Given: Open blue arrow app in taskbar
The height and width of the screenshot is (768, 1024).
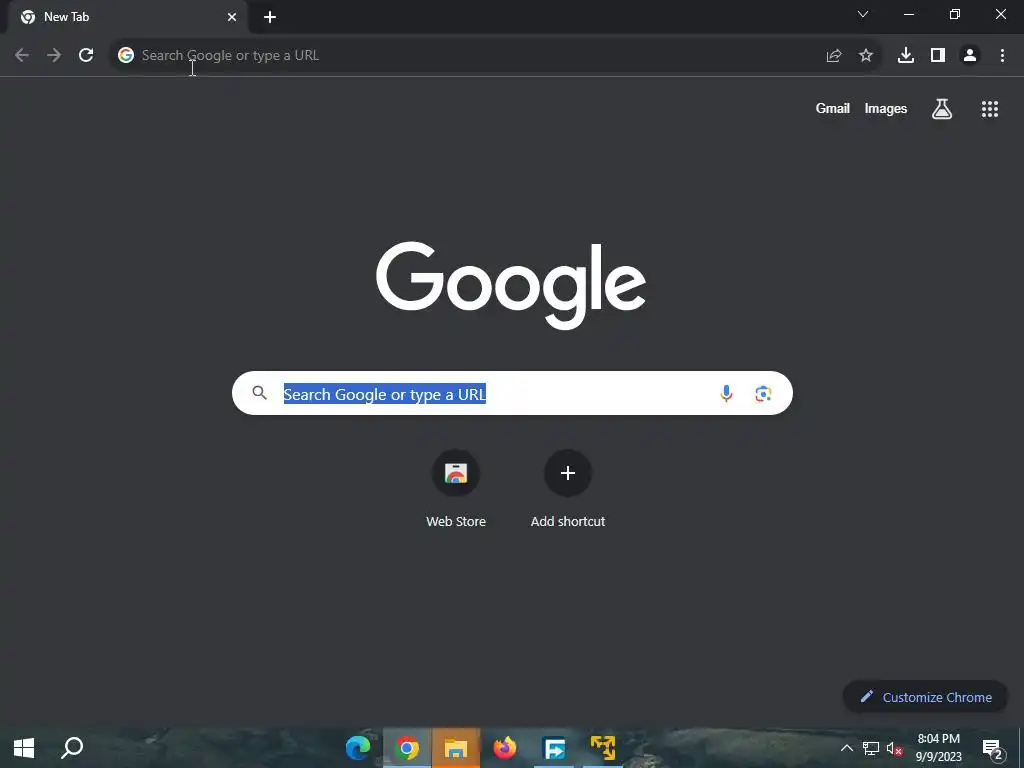Looking at the screenshot, I should [554, 748].
